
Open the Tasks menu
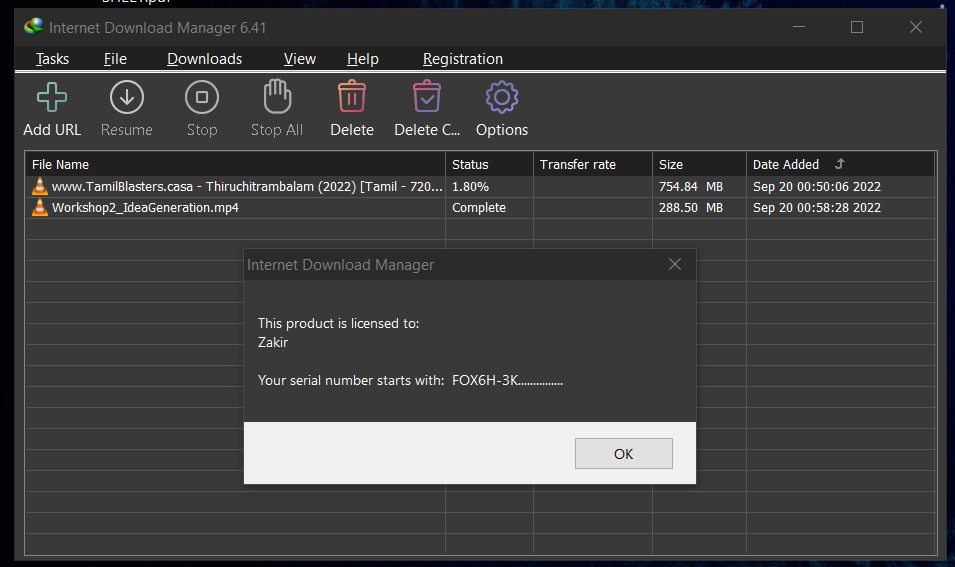52,59
